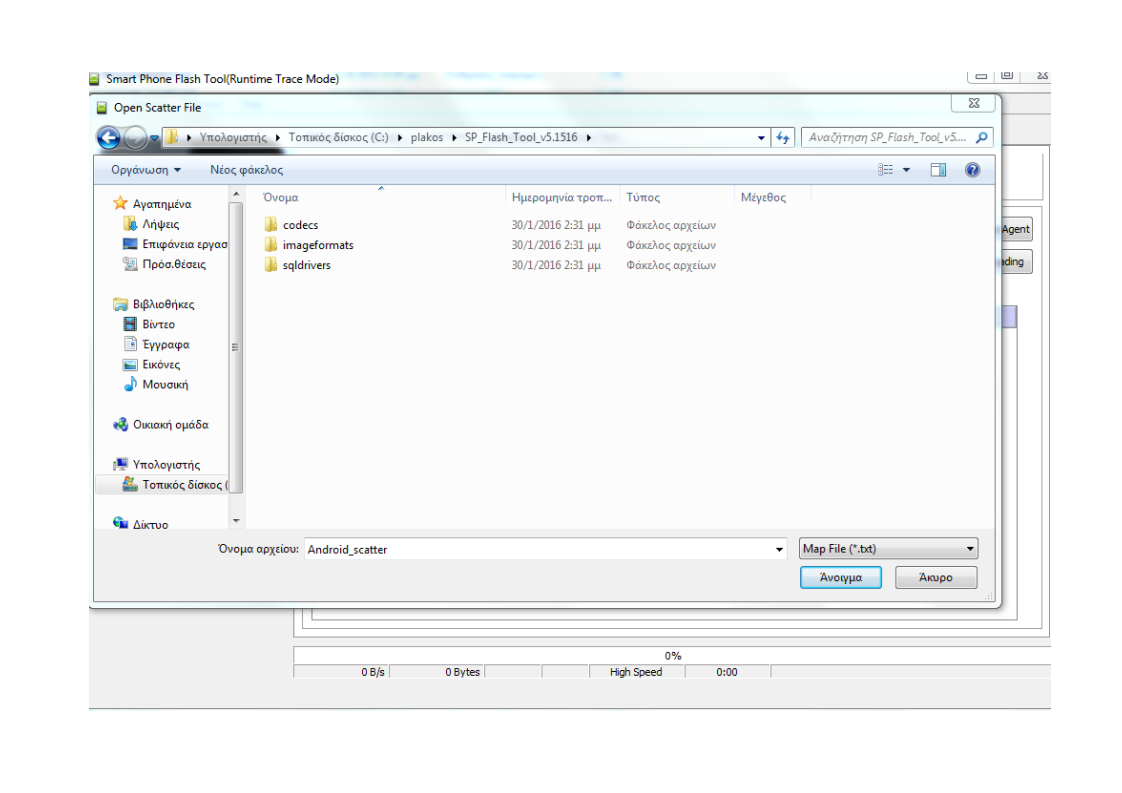The height and width of the screenshot is (793, 1122).
Task: Click High Speed in Flash Tool status bar
Action: click(636, 672)
